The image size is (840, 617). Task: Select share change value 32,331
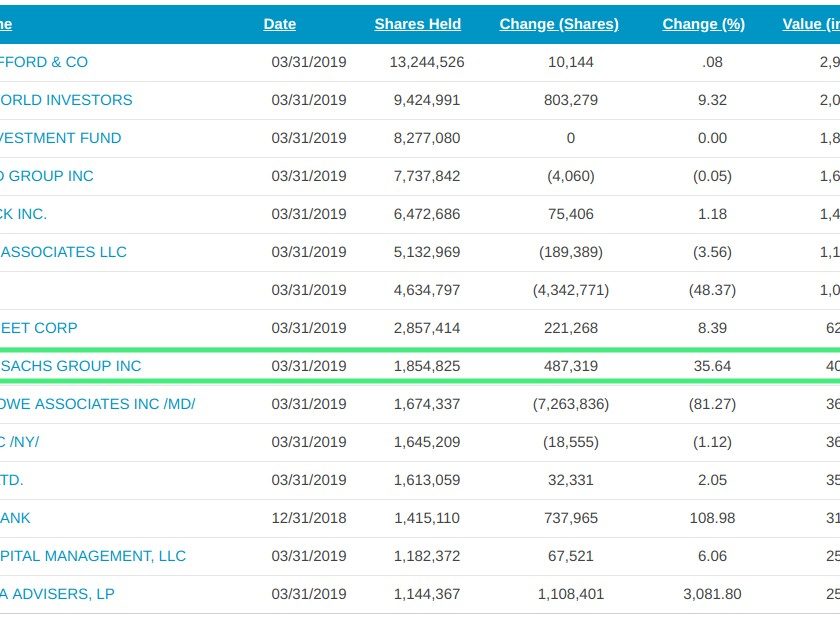click(x=571, y=480)
